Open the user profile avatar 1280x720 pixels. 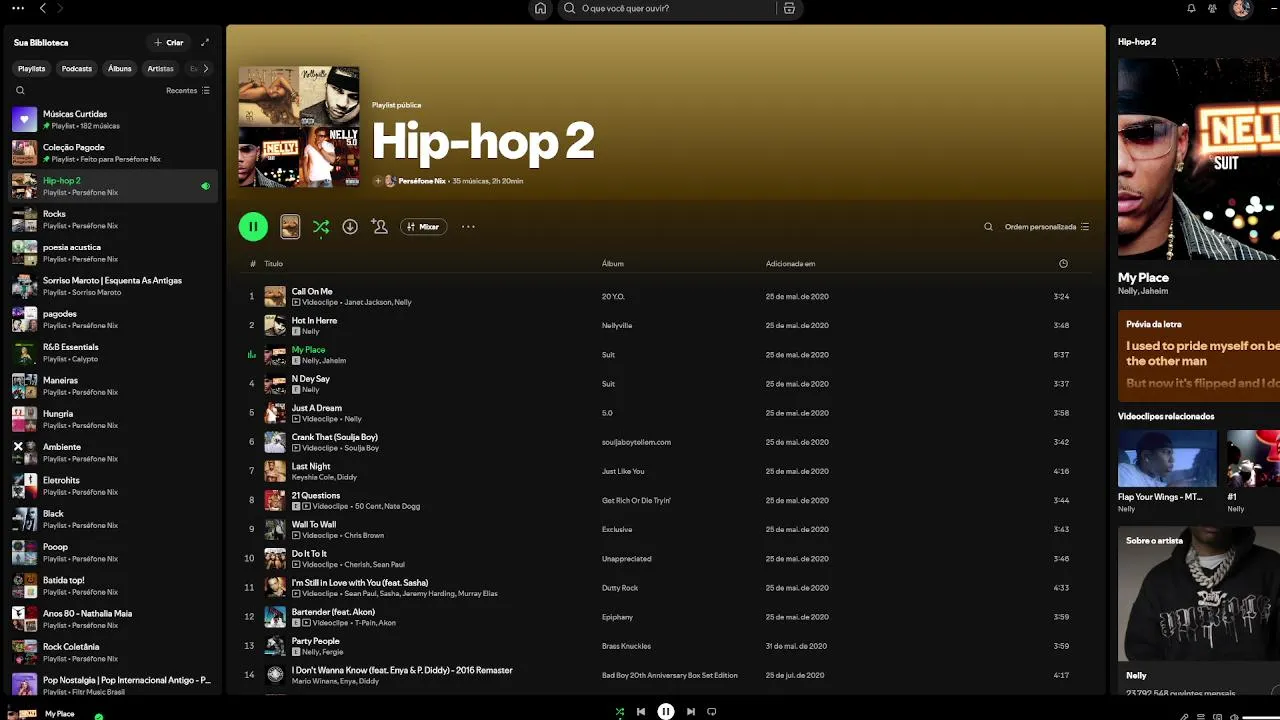pos(1241,8)
